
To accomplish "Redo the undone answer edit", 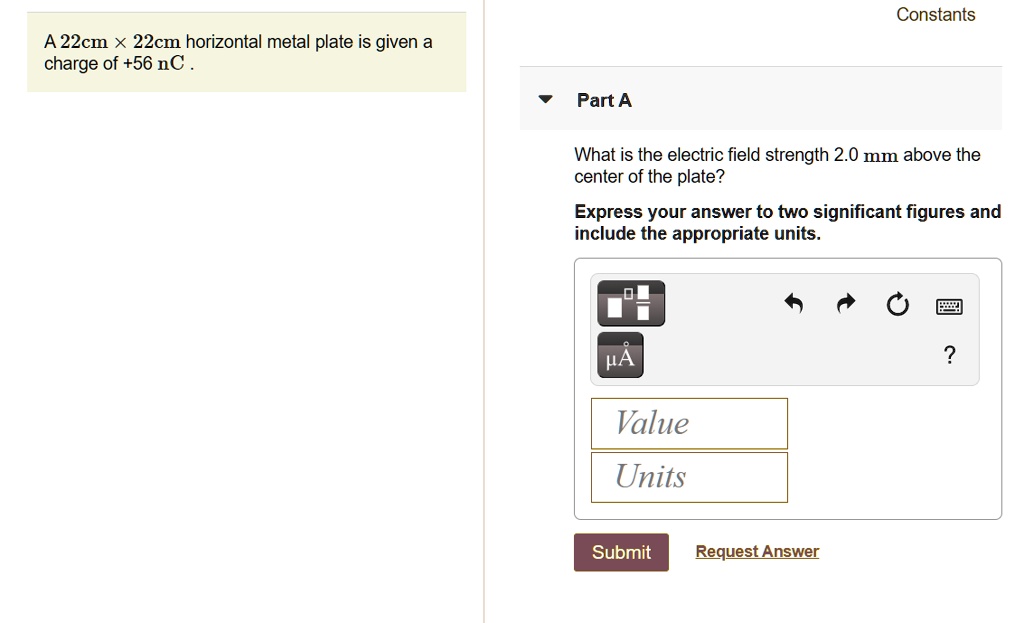I will (845, 303).
